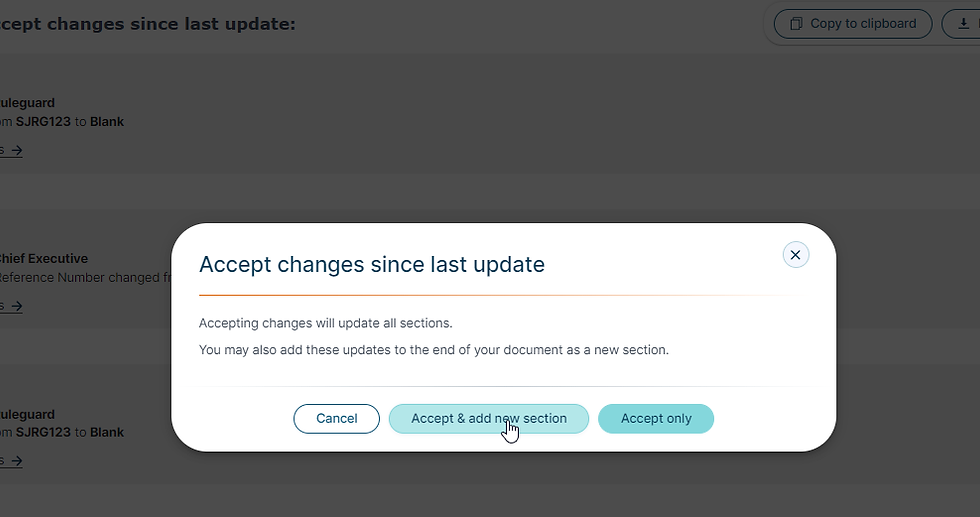Select the Chief Executive entry title
980x517 pixels.
point(44,258)
